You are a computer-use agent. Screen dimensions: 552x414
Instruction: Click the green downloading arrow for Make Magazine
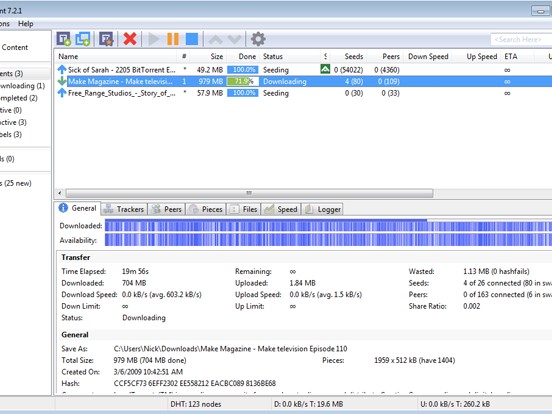coord(62,81)
